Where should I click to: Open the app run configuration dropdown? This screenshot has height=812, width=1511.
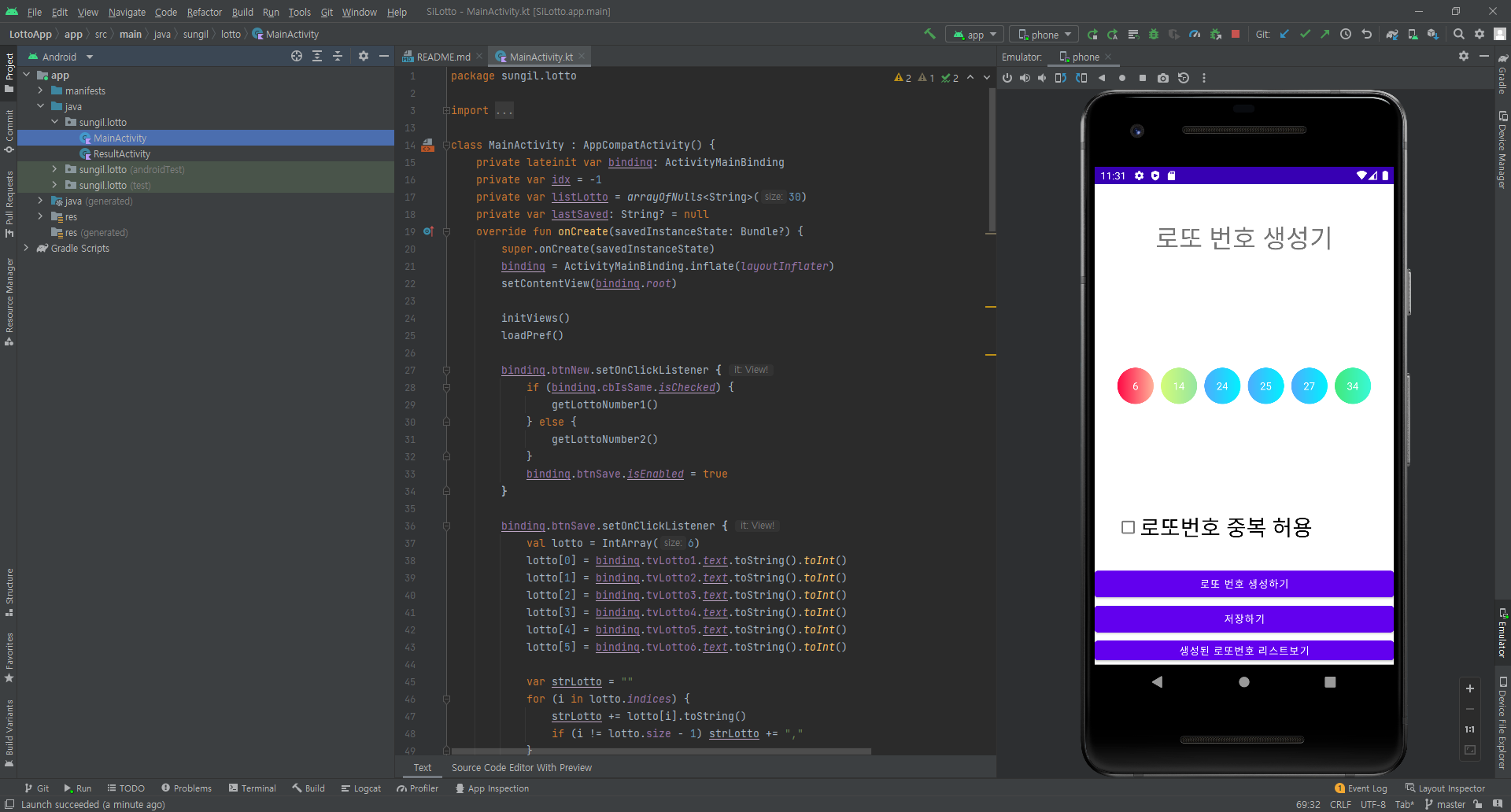click(x=974, y=34)
